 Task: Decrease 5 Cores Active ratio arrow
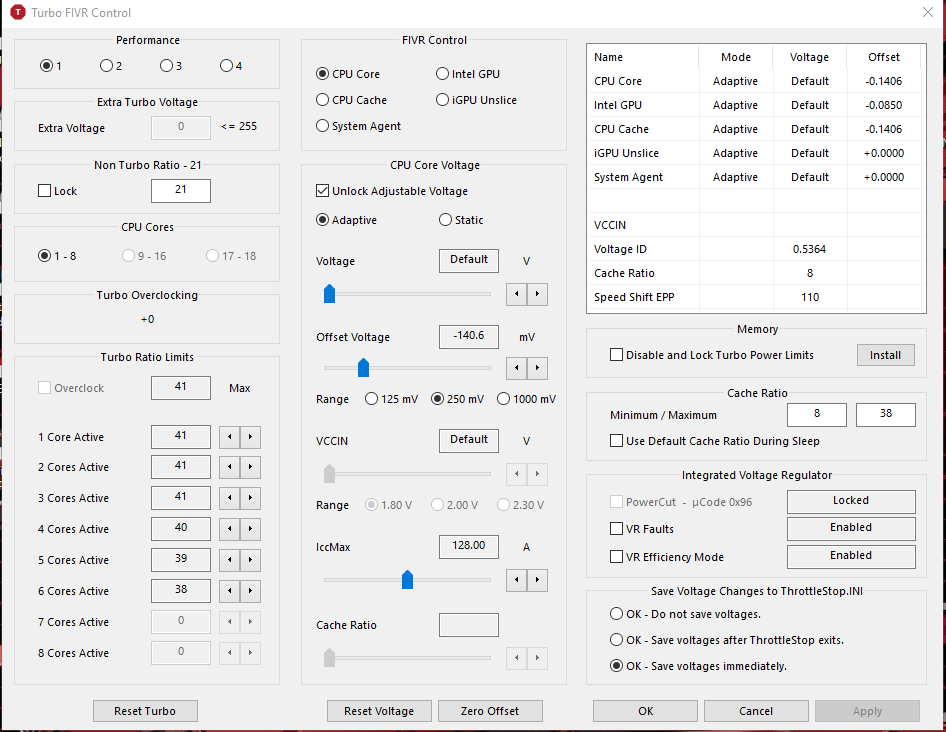[x=230, y=560]
